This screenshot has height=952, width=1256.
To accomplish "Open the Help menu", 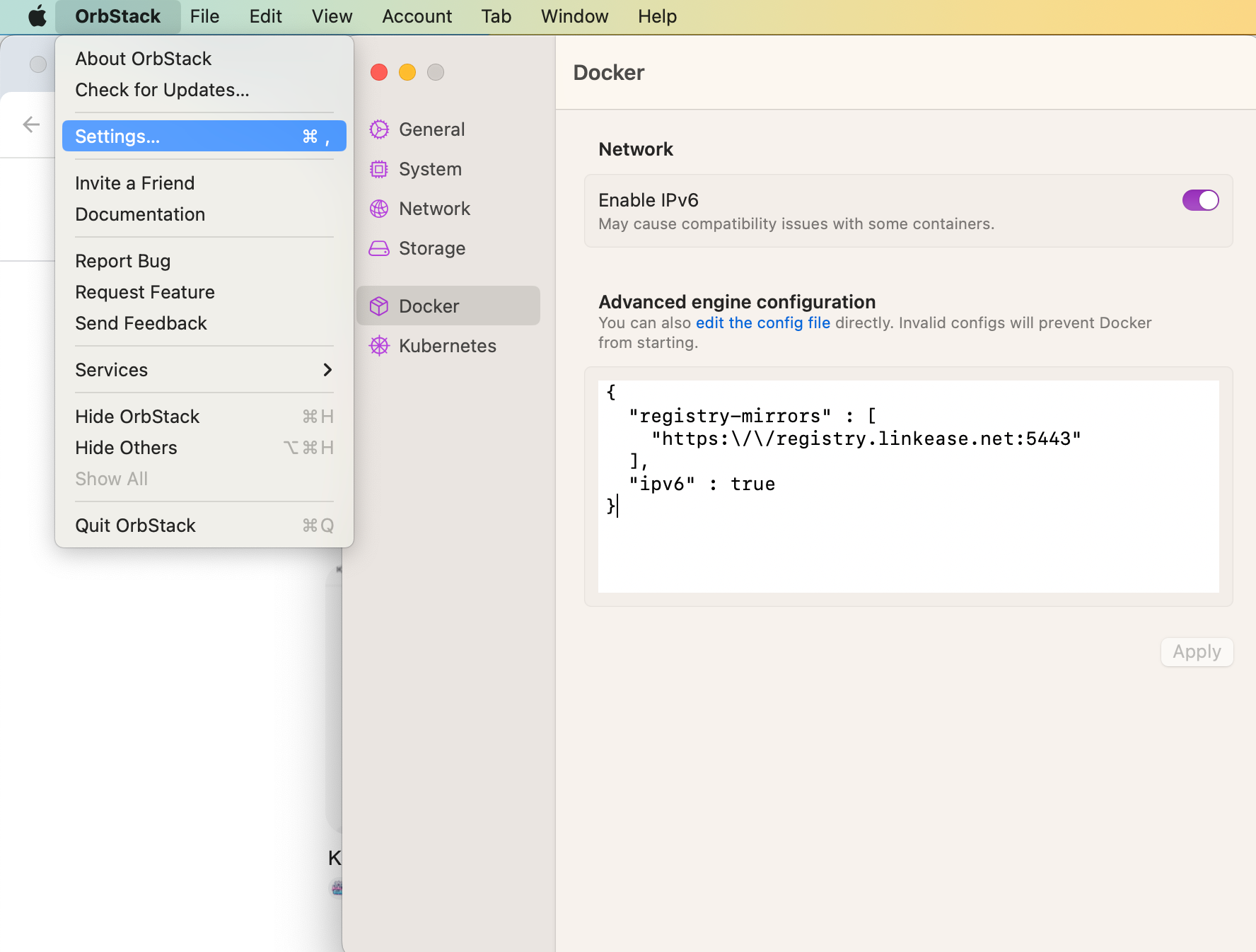I will [x=657, y=16].
